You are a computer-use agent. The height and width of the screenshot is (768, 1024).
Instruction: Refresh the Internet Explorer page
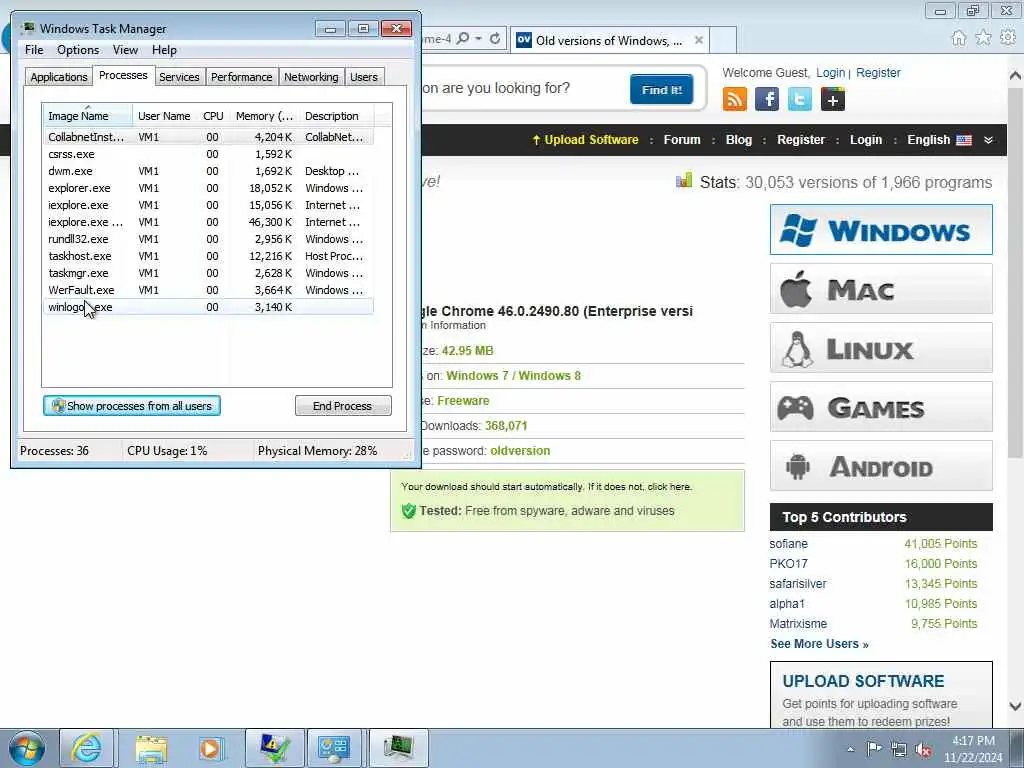pos(495,39)
